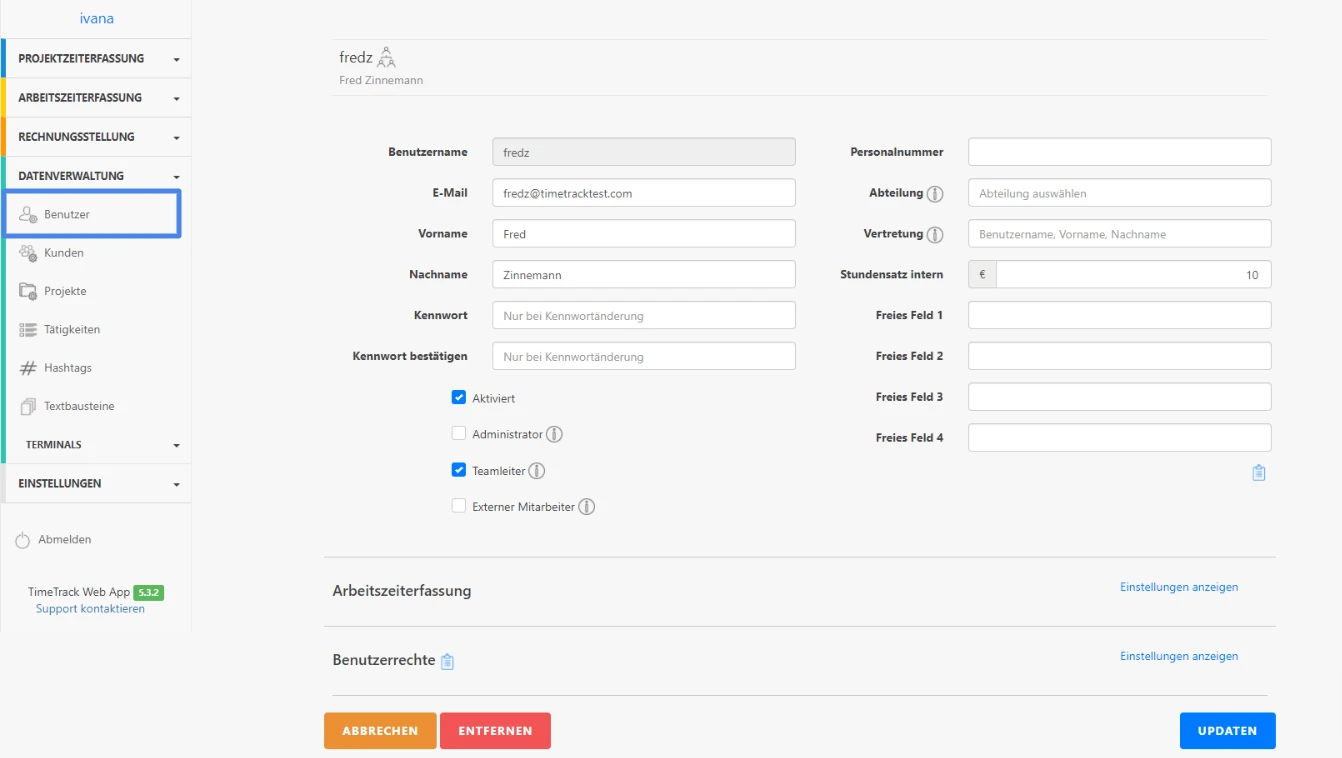Open Kunden in the sidebar

click(x=64, y=253)
